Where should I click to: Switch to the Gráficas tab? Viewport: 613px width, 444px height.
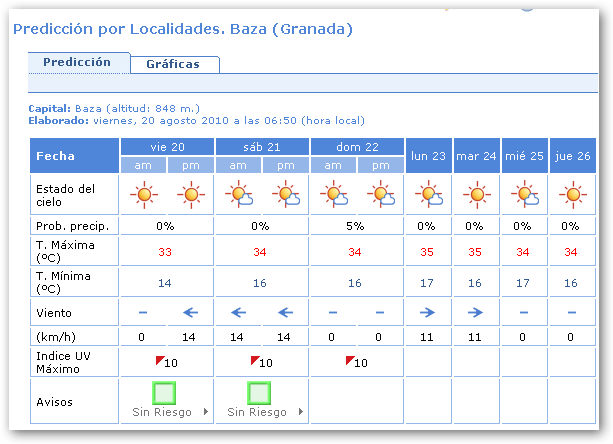point(173,64)
